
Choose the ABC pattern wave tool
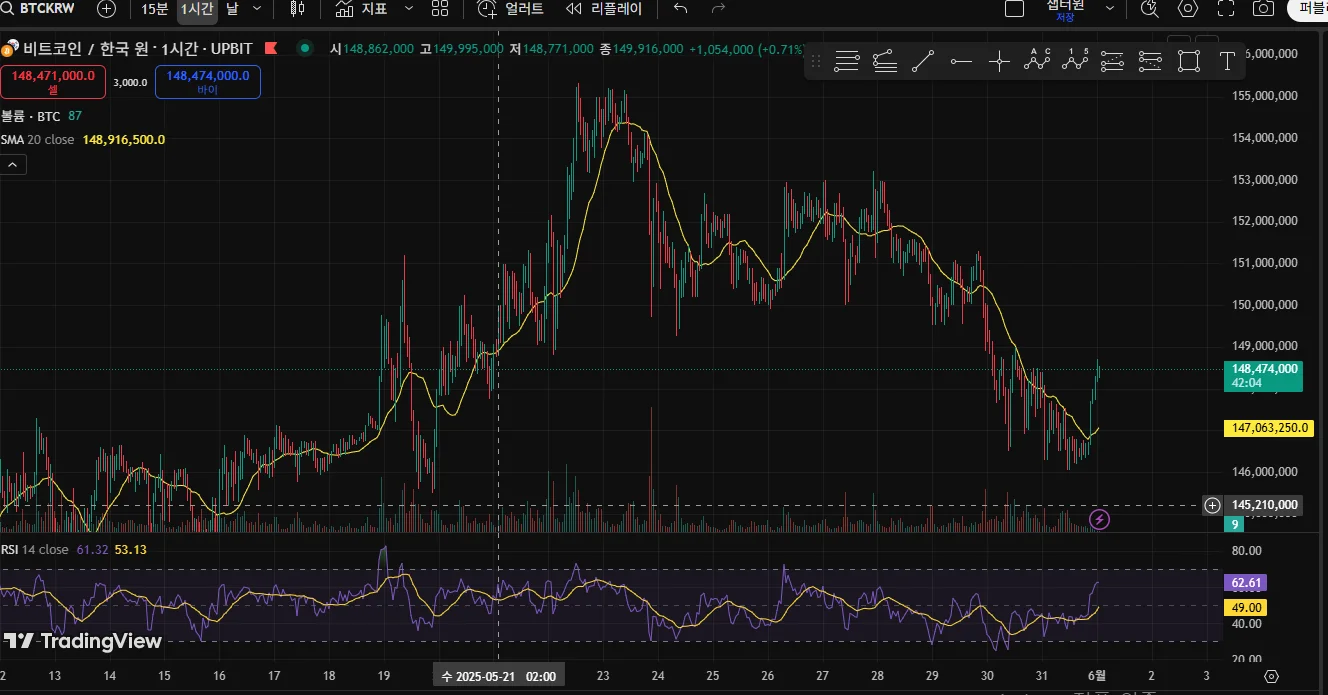(1037, 61)
